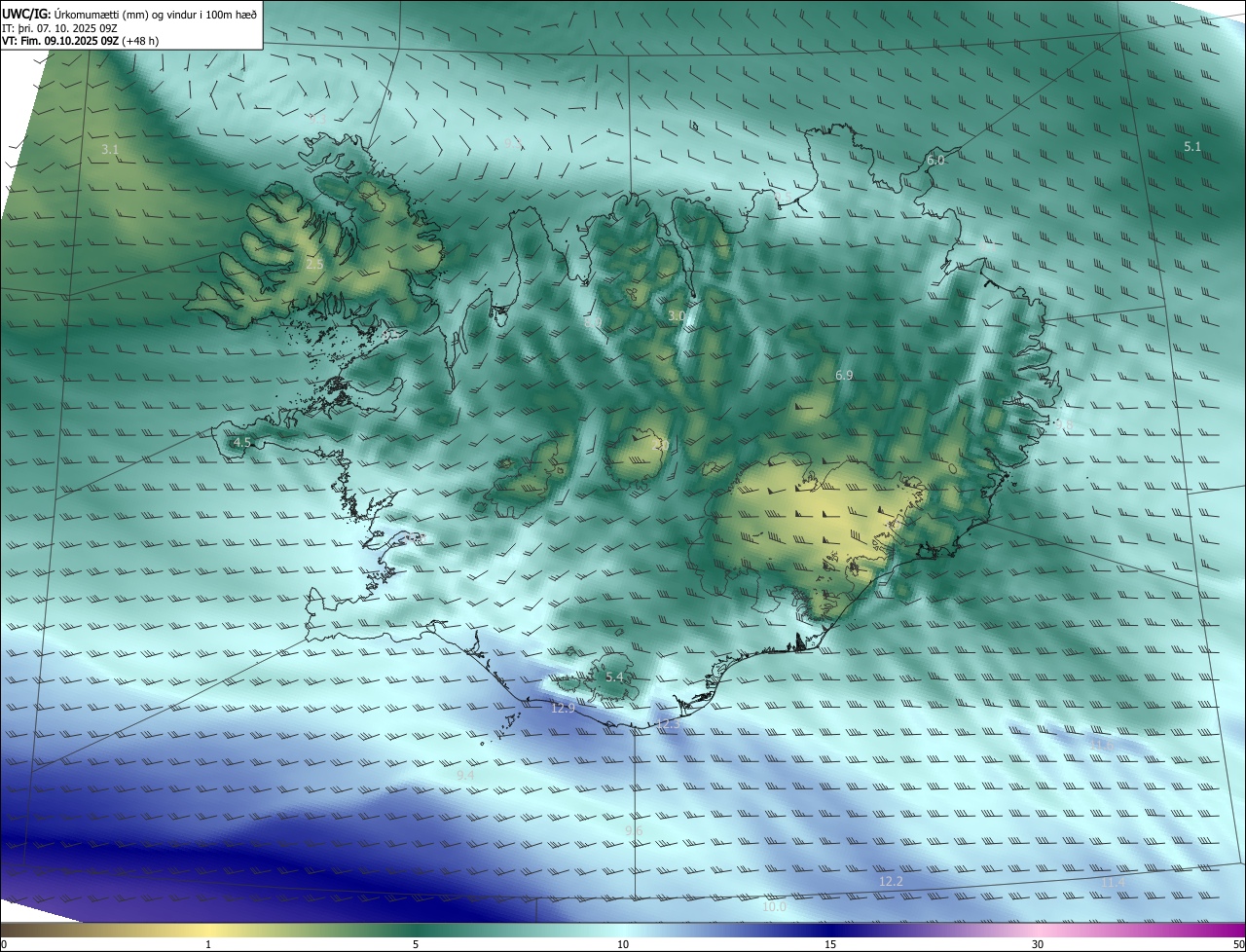Click the 5.4 value label near the south coast
Screen dimensions: 1246x952
(614, 677)
